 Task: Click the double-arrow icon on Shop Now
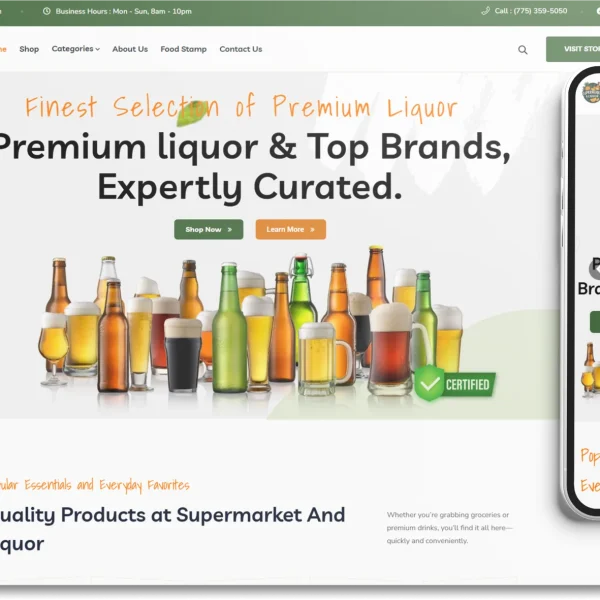coord(230,229)
